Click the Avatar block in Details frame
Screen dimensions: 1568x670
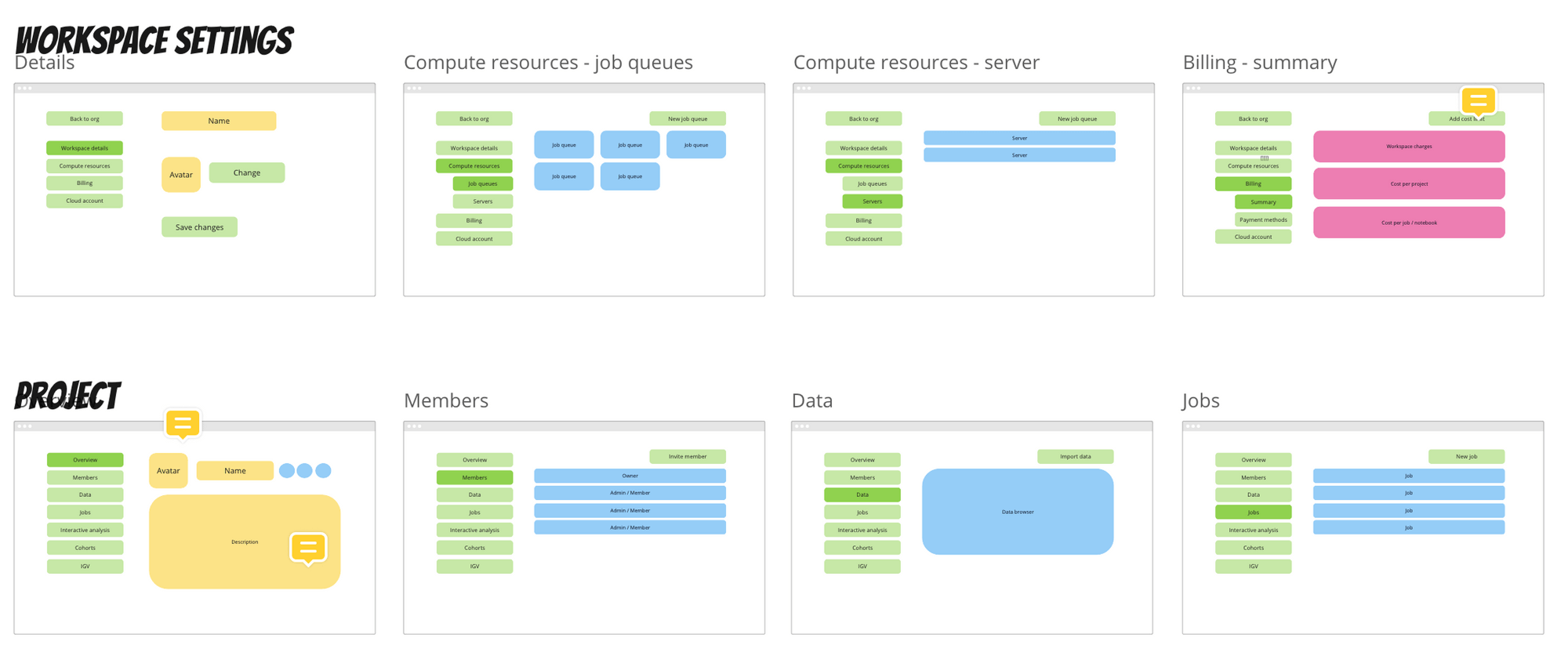pos(181,175)
